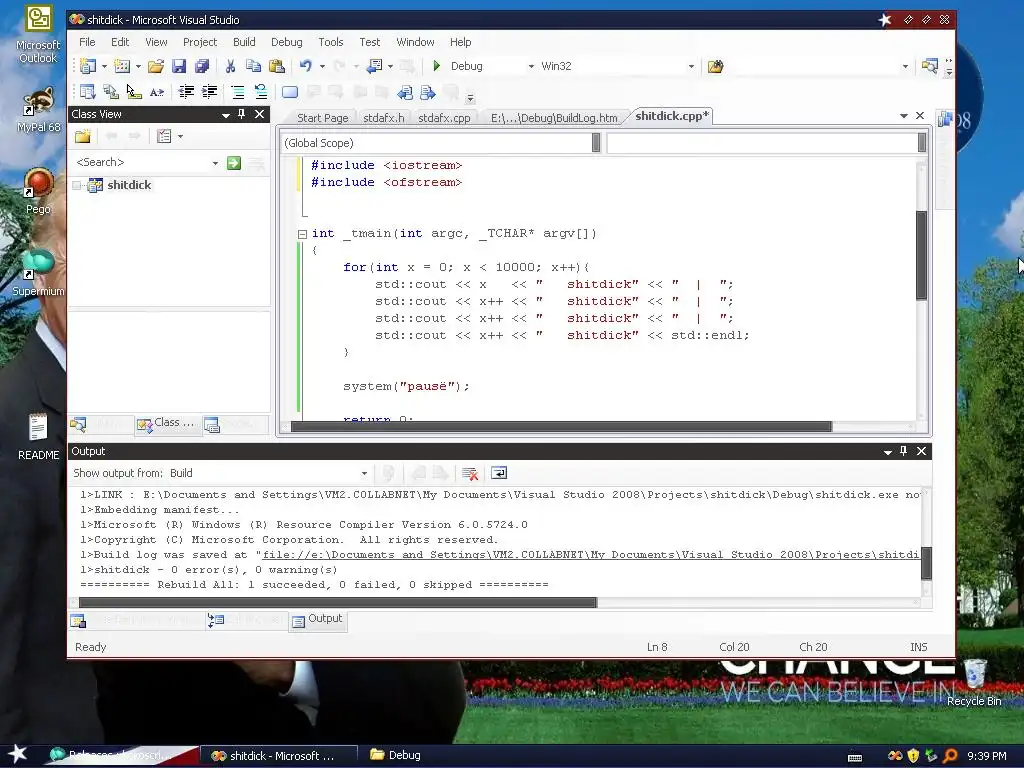Click the code editor vertical scrollbar thumb
1024x768 pixels.
tap(921, 255)
